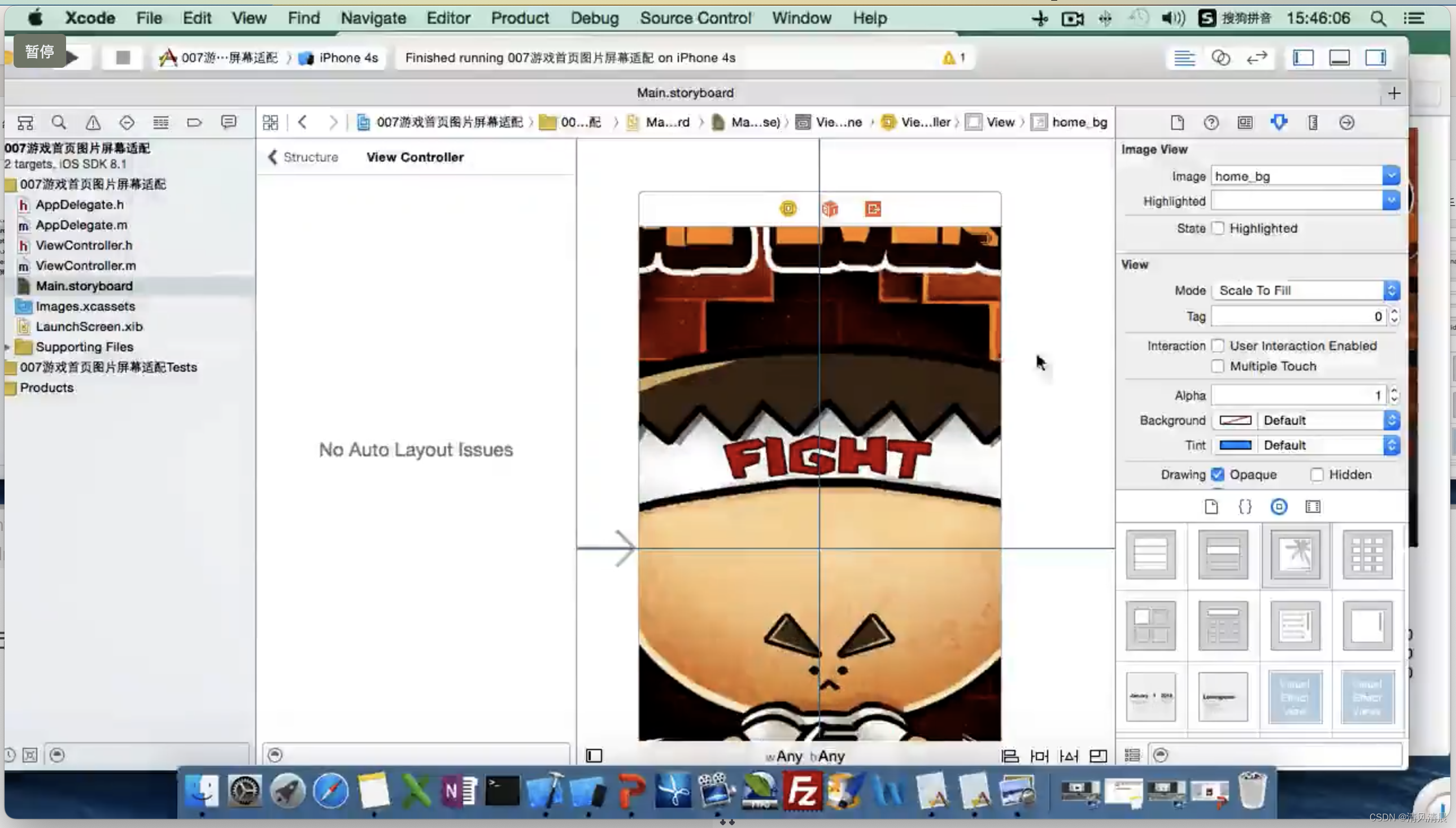Toggle the document outline button
The image size is (1456, 828).
594,756
